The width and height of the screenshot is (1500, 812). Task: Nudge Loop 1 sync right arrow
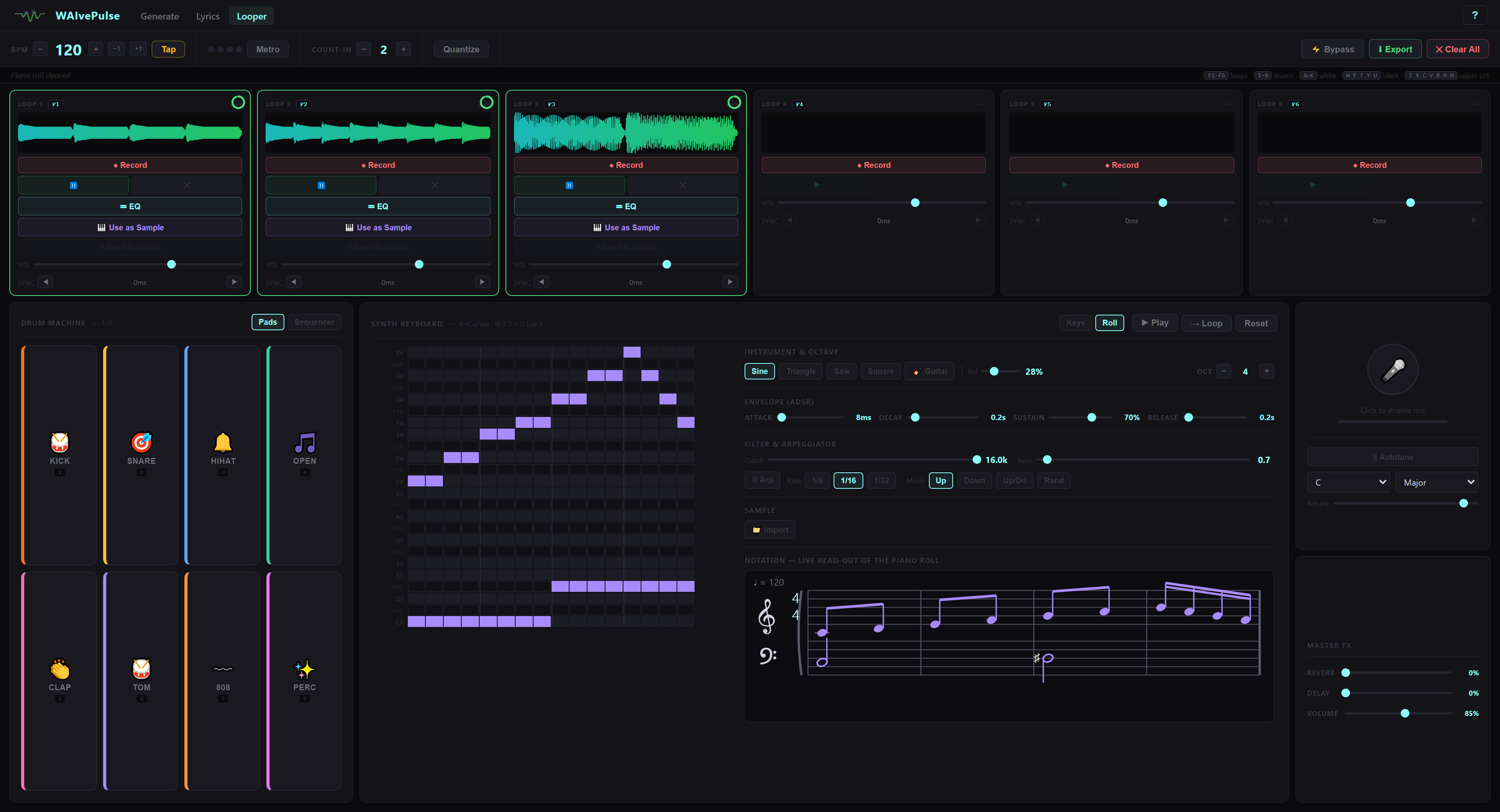tap(234, 282)
